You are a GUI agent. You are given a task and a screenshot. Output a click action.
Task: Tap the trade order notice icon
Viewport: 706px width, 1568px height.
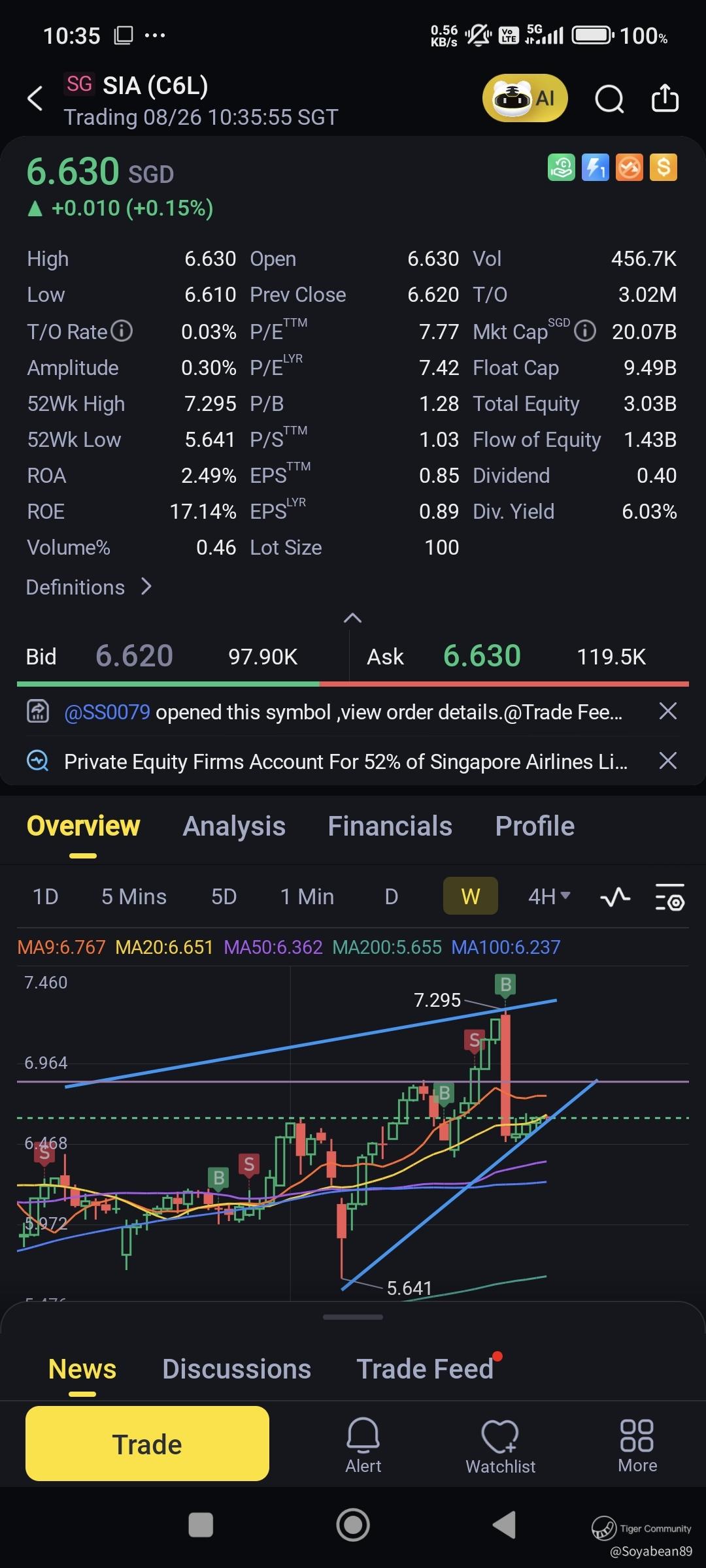(x=37, y=711)
